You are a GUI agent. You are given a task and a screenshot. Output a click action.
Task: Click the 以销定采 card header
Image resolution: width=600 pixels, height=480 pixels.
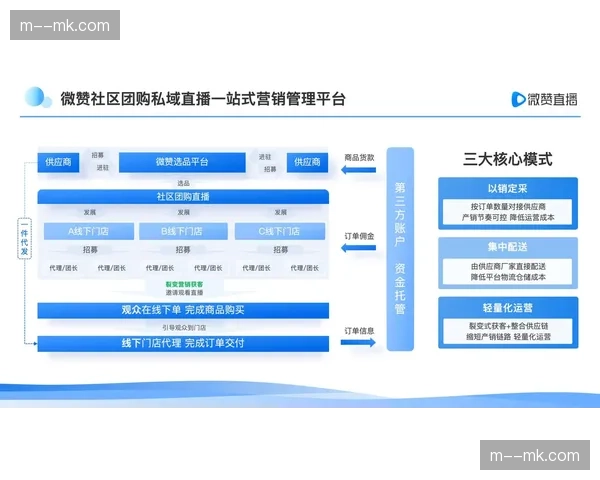pos(507,188)
